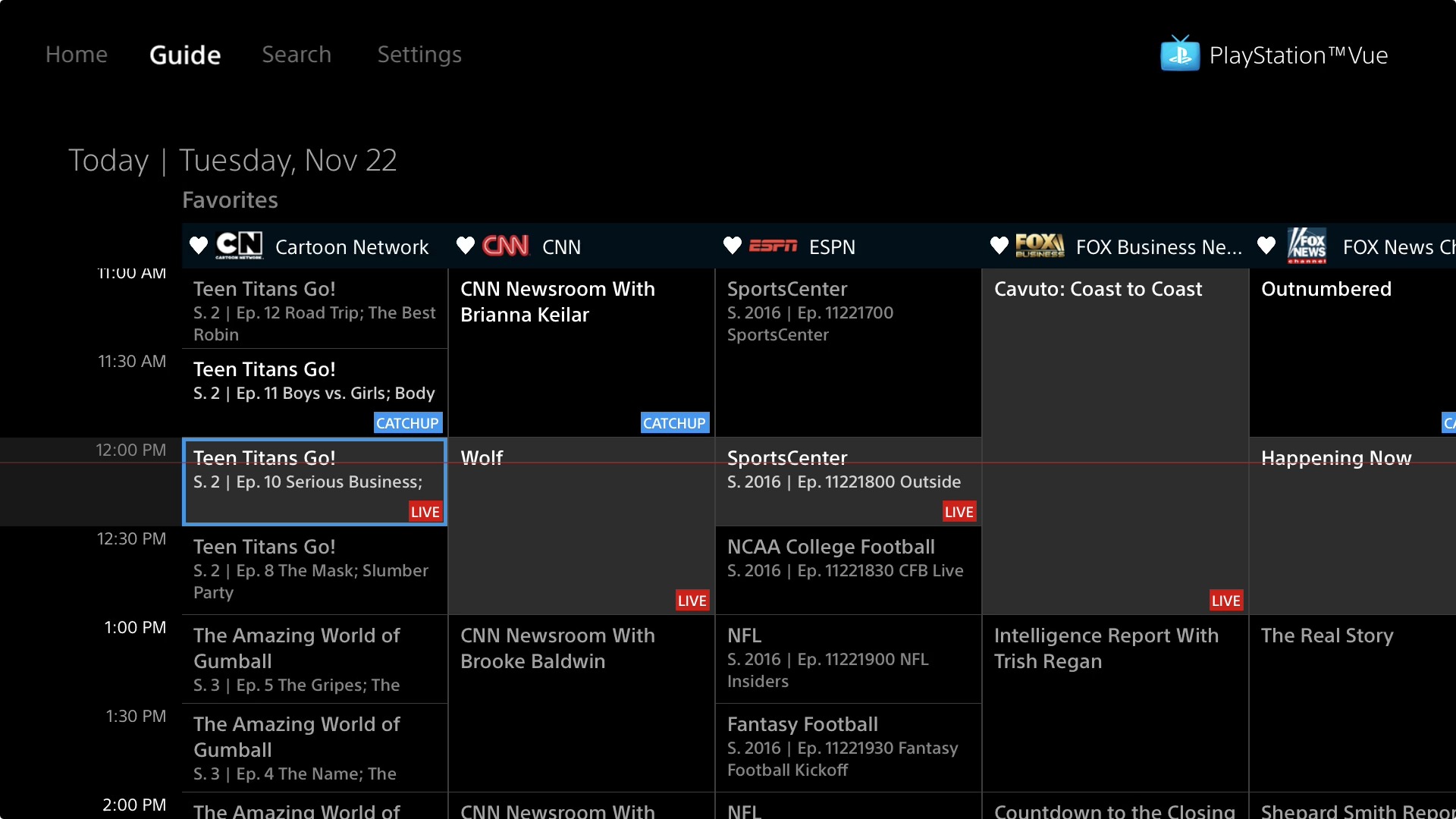Open the Guide navigation tab

pos(186,53)
